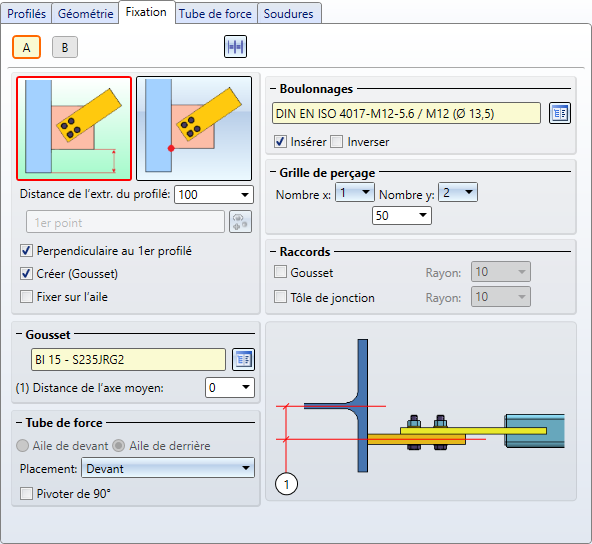Screen dimensions: 592x544
Task: Enable the Tôle de jonction checkbox
Action: 281,297
